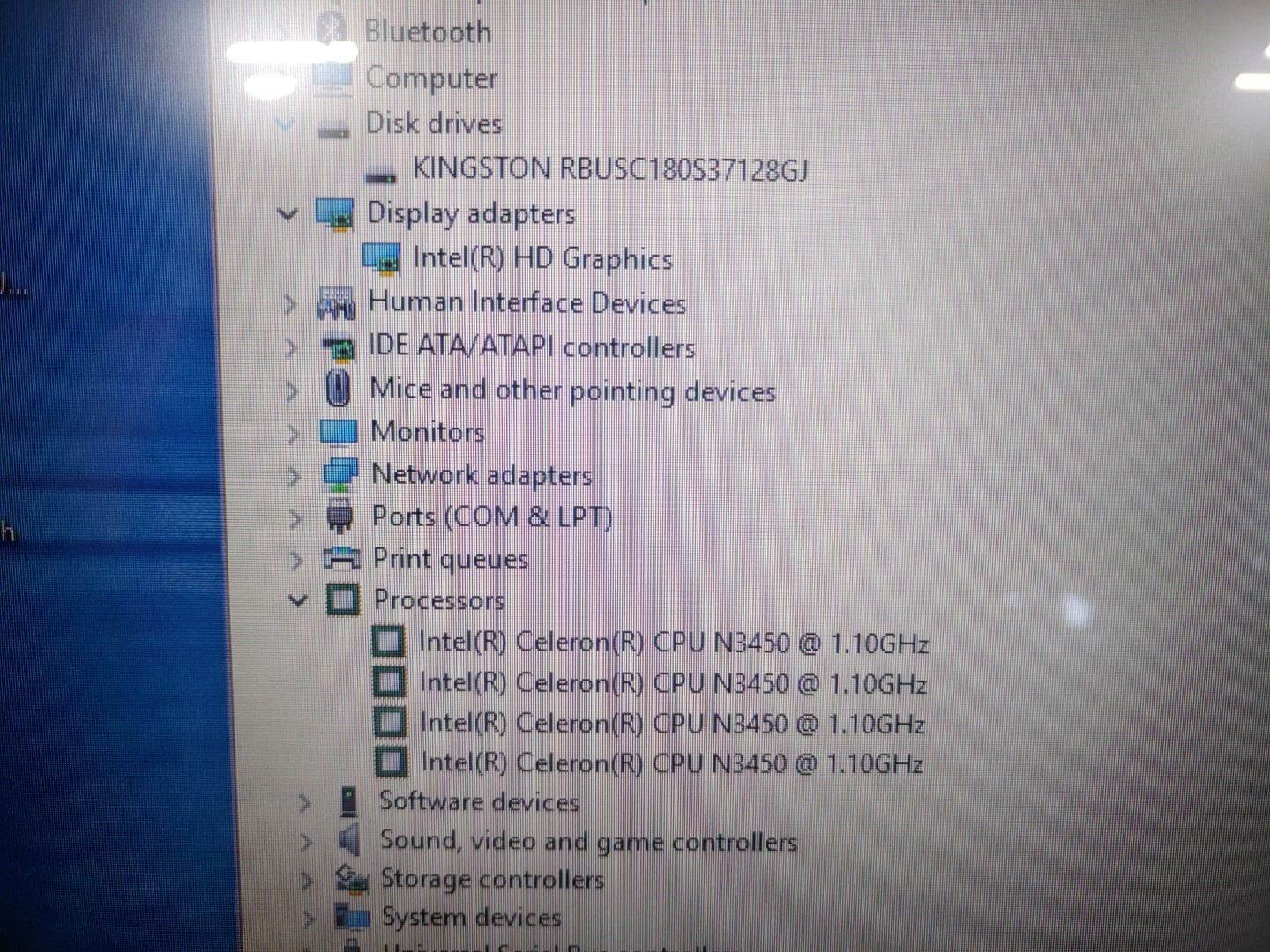This screenshot has height=952, width=1270.
Task: Expand the Network adapters node
Action: (x=295, y=476)
